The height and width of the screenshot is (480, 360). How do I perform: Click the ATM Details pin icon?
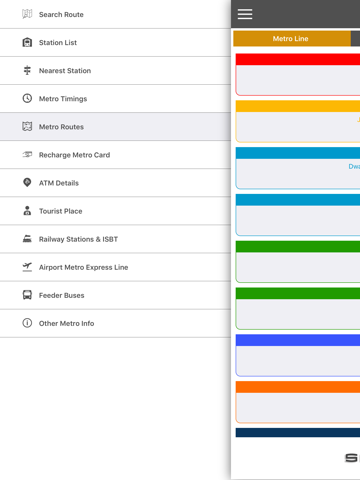[27, 182]
